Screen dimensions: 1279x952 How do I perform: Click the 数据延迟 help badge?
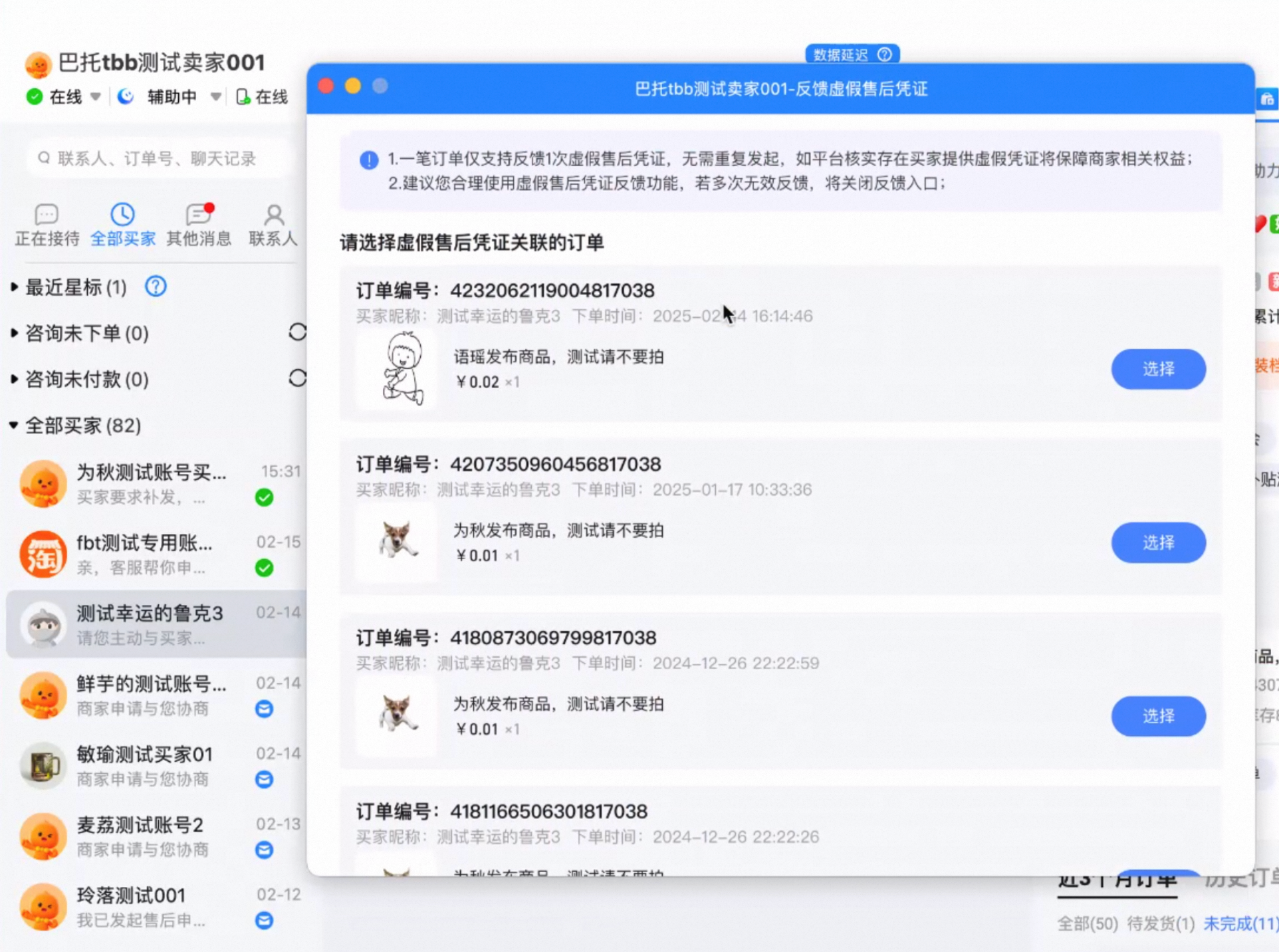click(852, 55)
